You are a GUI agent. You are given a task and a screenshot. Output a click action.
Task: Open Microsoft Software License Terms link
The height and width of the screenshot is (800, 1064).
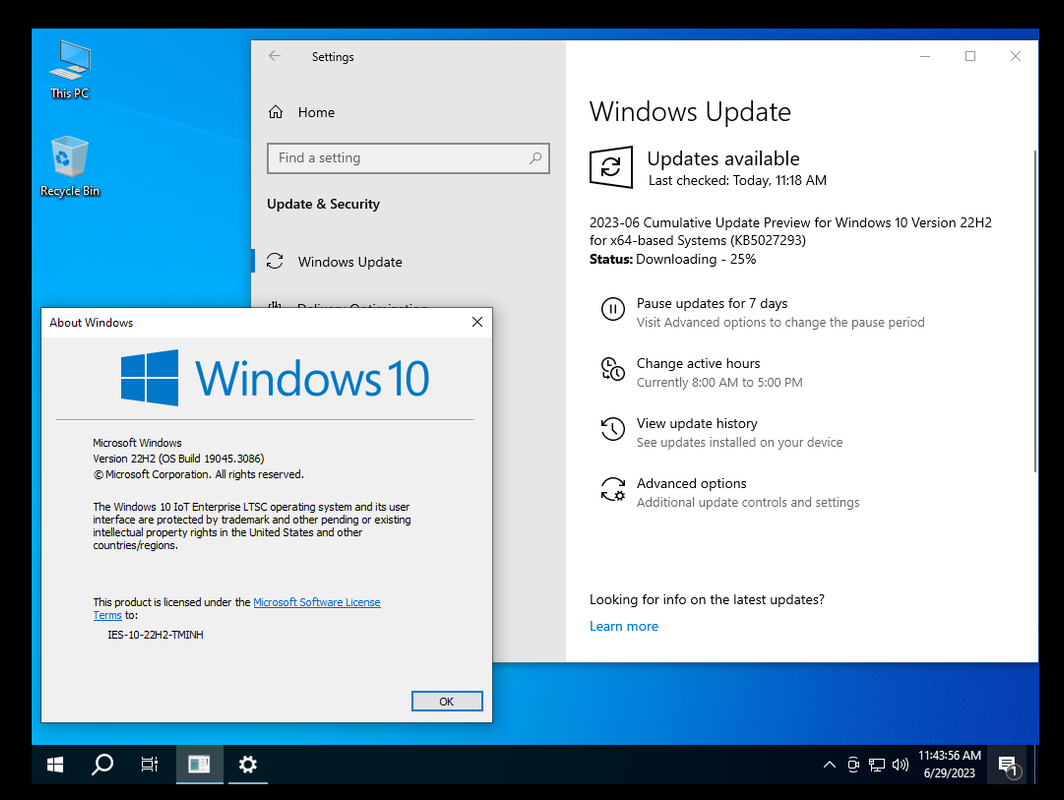tap(317, 602)
